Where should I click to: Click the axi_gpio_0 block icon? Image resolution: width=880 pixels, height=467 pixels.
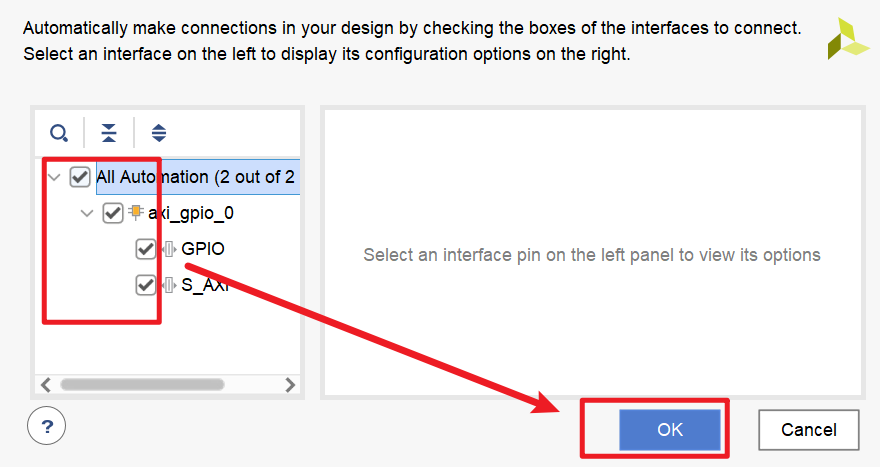click(136, 212)
